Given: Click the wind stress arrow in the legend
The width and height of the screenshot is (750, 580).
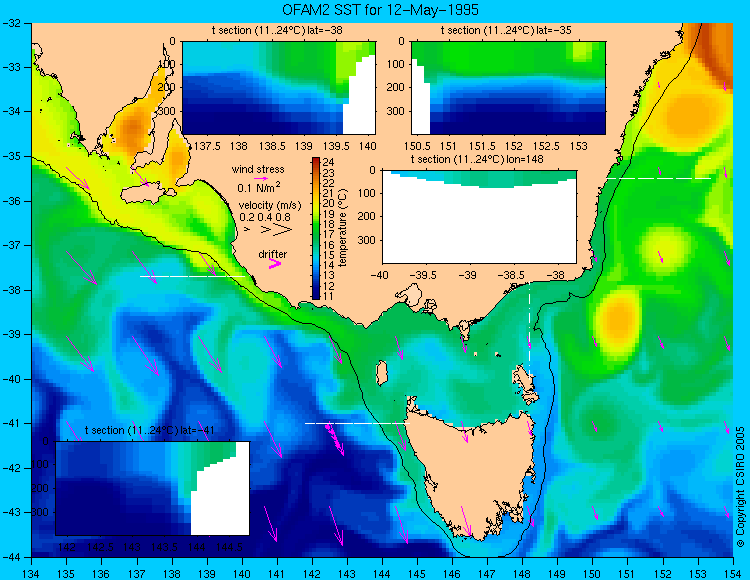Looking at the screenshot, I should (x=261, y=178).
